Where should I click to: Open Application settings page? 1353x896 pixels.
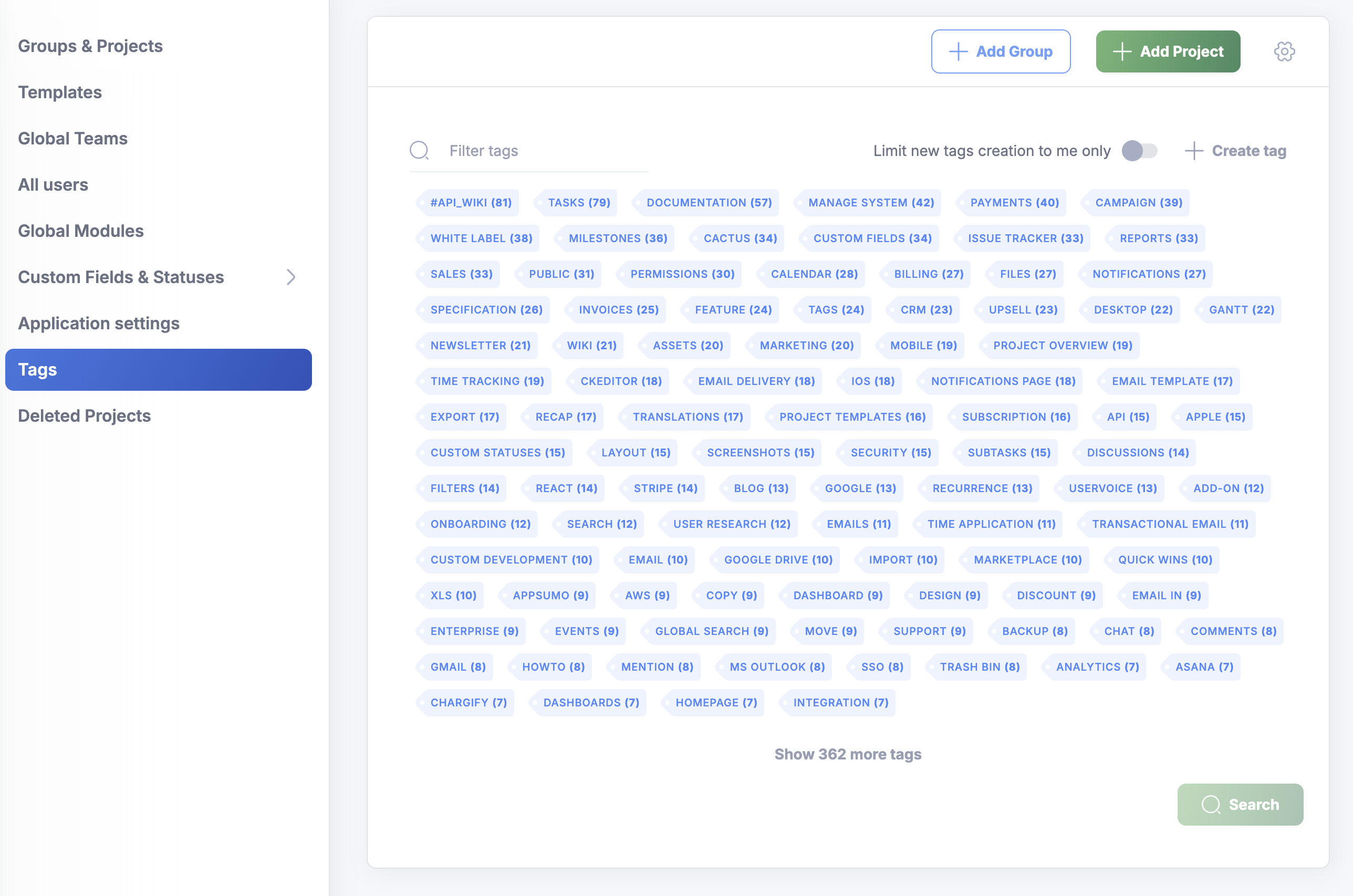pos(98,324)
